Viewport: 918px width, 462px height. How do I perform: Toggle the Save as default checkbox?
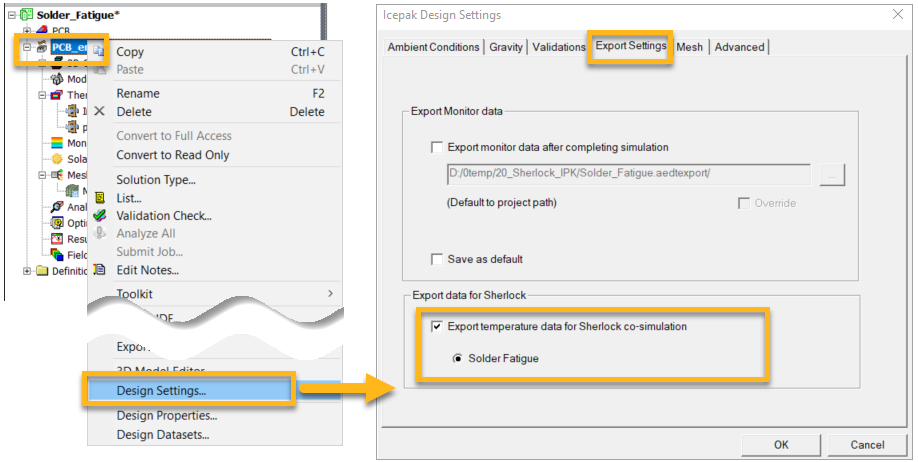[x=437, y=259]
